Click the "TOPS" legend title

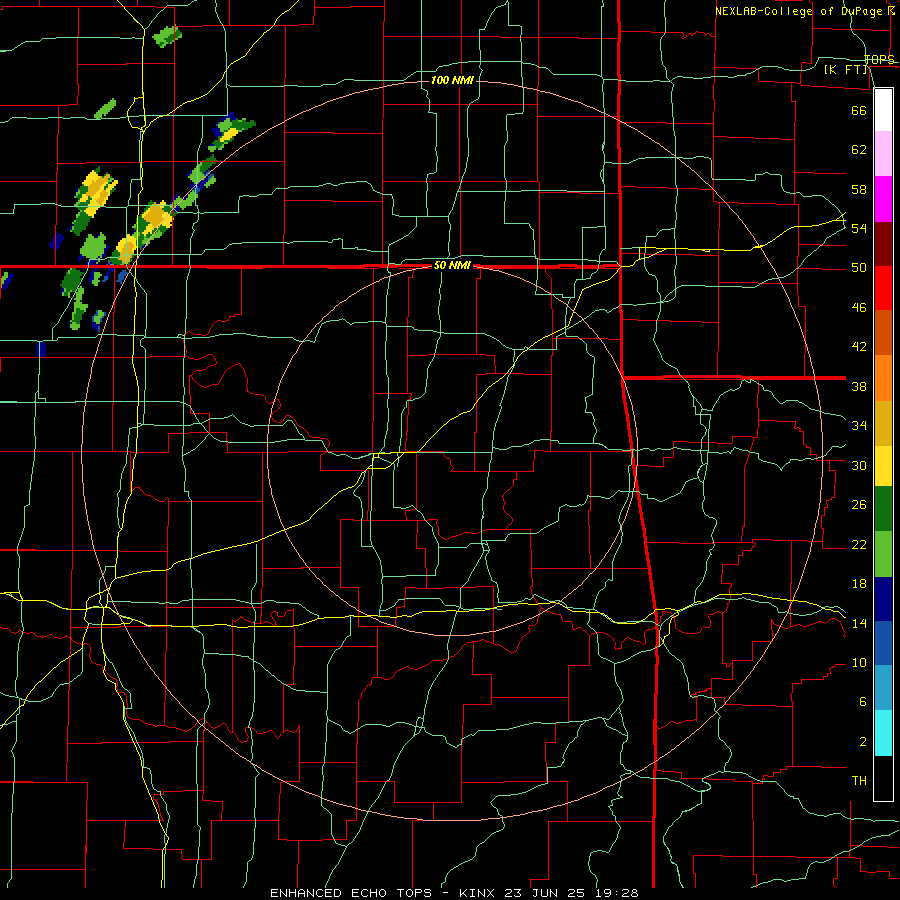tap(879, 59)
